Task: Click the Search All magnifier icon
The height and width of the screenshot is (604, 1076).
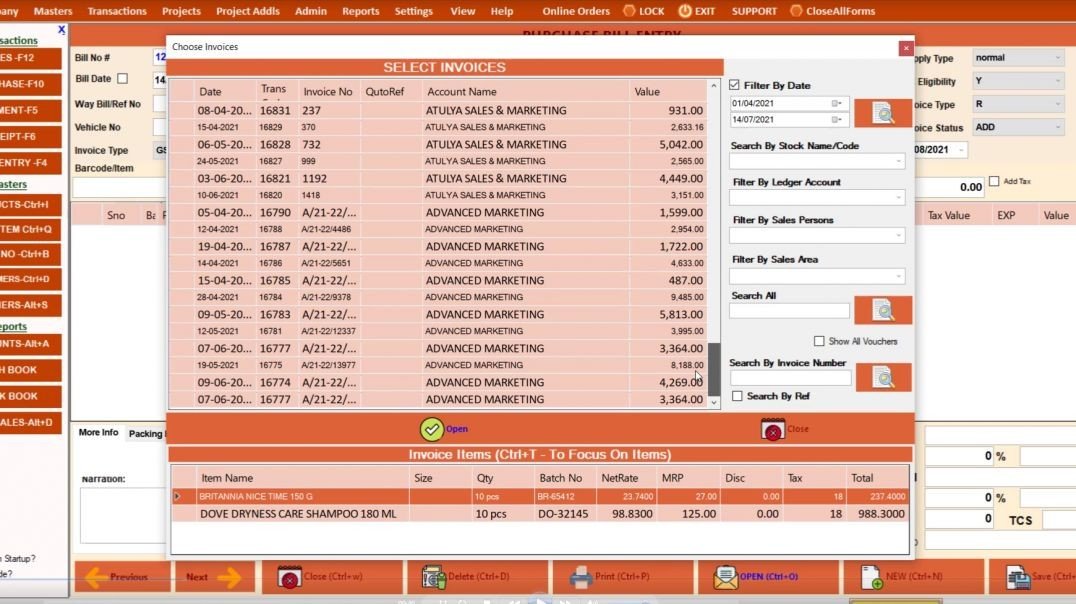Action: click(883, 309)
